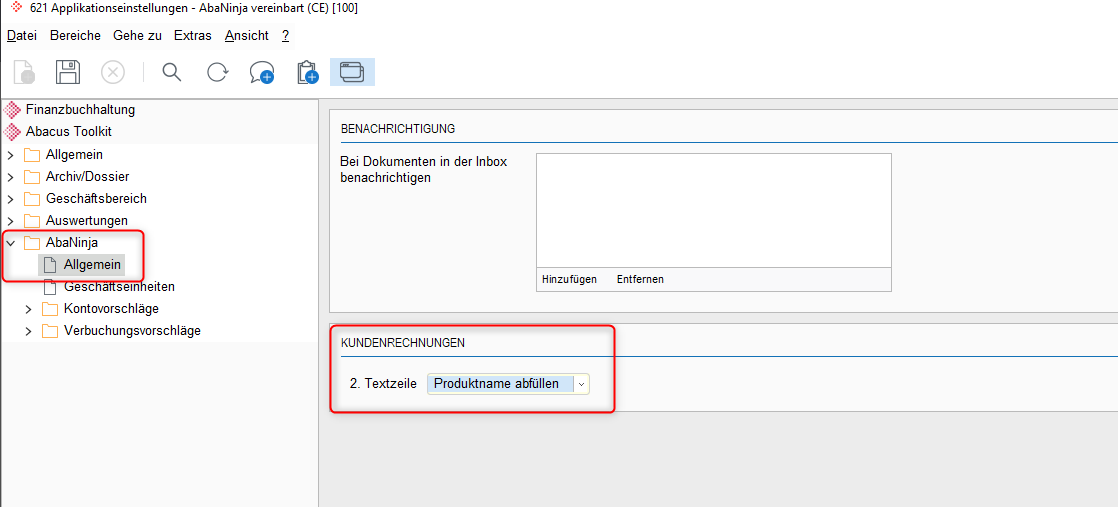Image resolution: width=1118 pixels, height=507 pixels.
Task: Select Allgemein page under AbaNinja
Action: [x=93, y=265]
